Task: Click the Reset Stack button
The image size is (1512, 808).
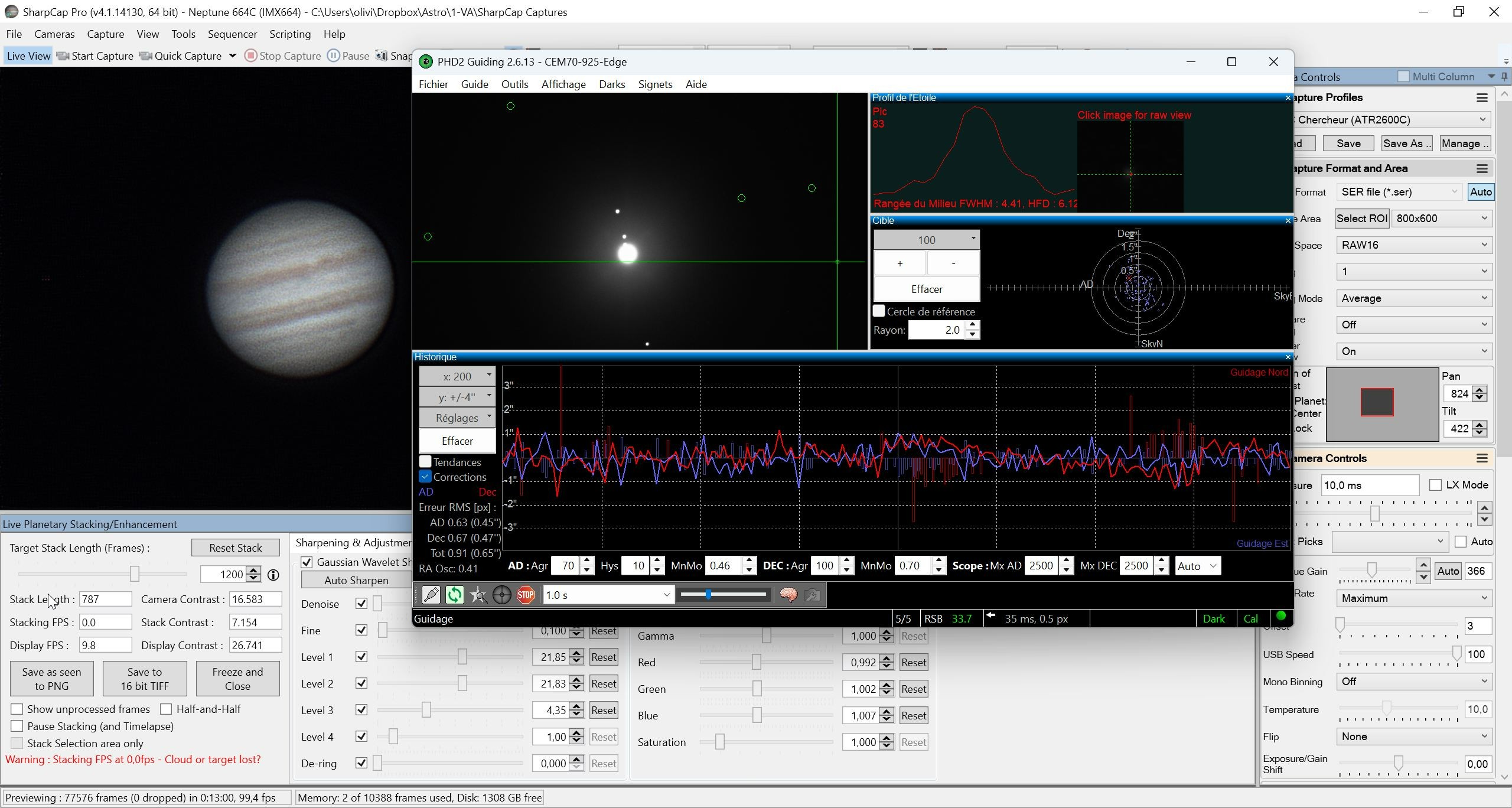Action: pyautogui.click(x=235, y=548)
